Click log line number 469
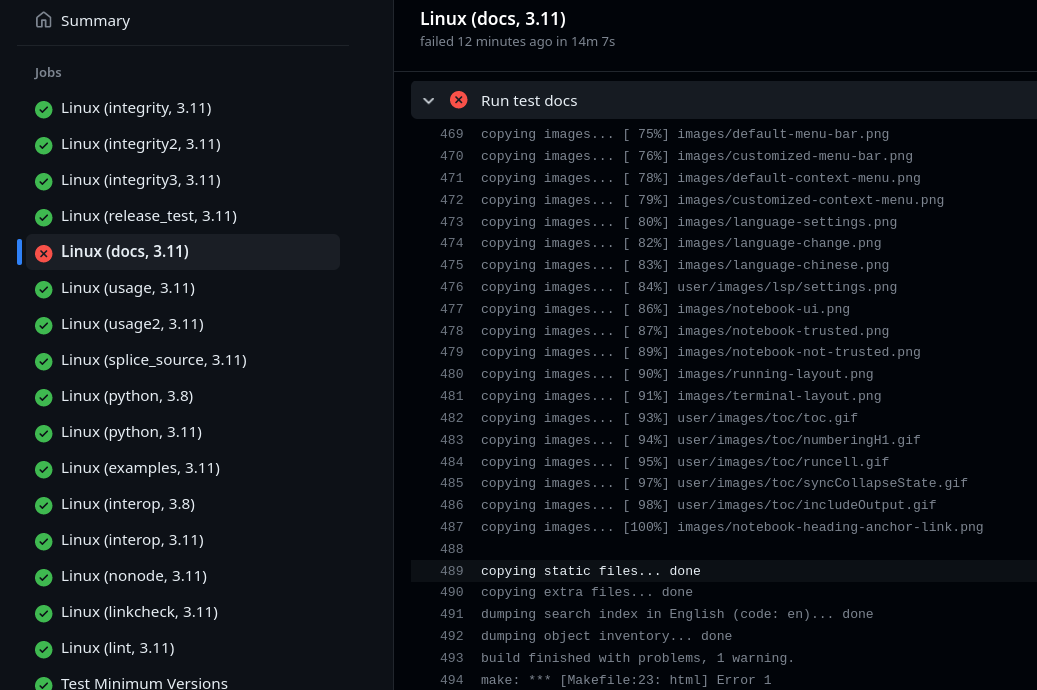Viewport: 1037px width, 690px height. coord(452,134)
